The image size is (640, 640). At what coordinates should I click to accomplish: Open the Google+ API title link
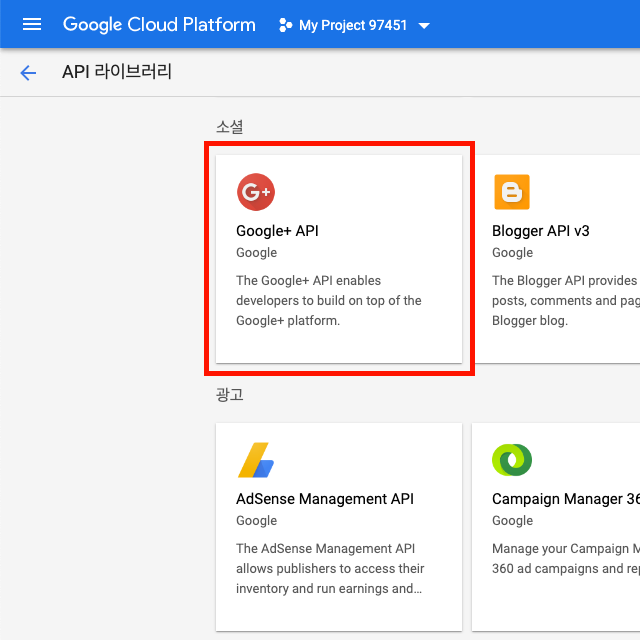277,231
